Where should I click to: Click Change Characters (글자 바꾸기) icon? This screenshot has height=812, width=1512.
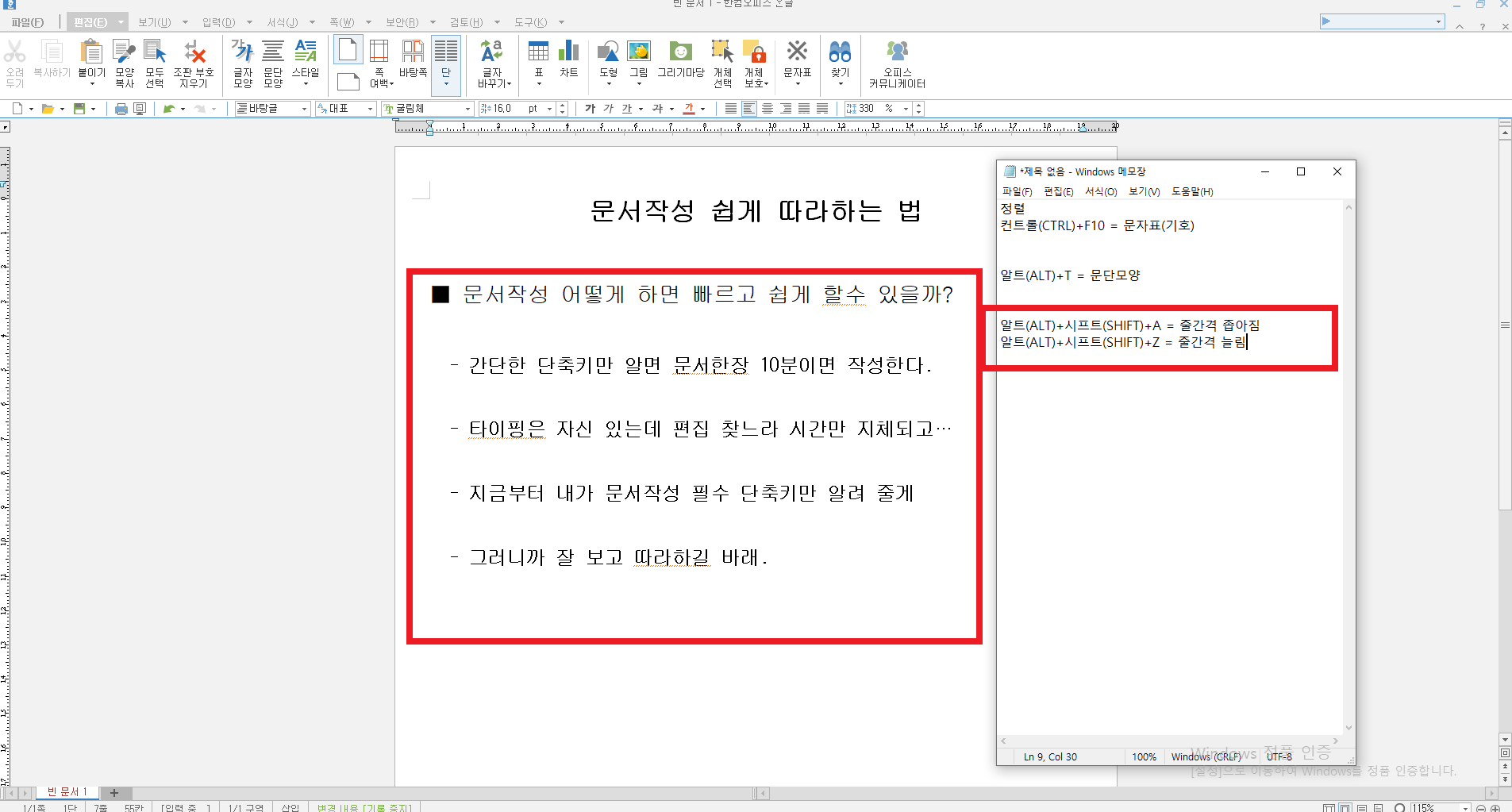pos(492,52)
